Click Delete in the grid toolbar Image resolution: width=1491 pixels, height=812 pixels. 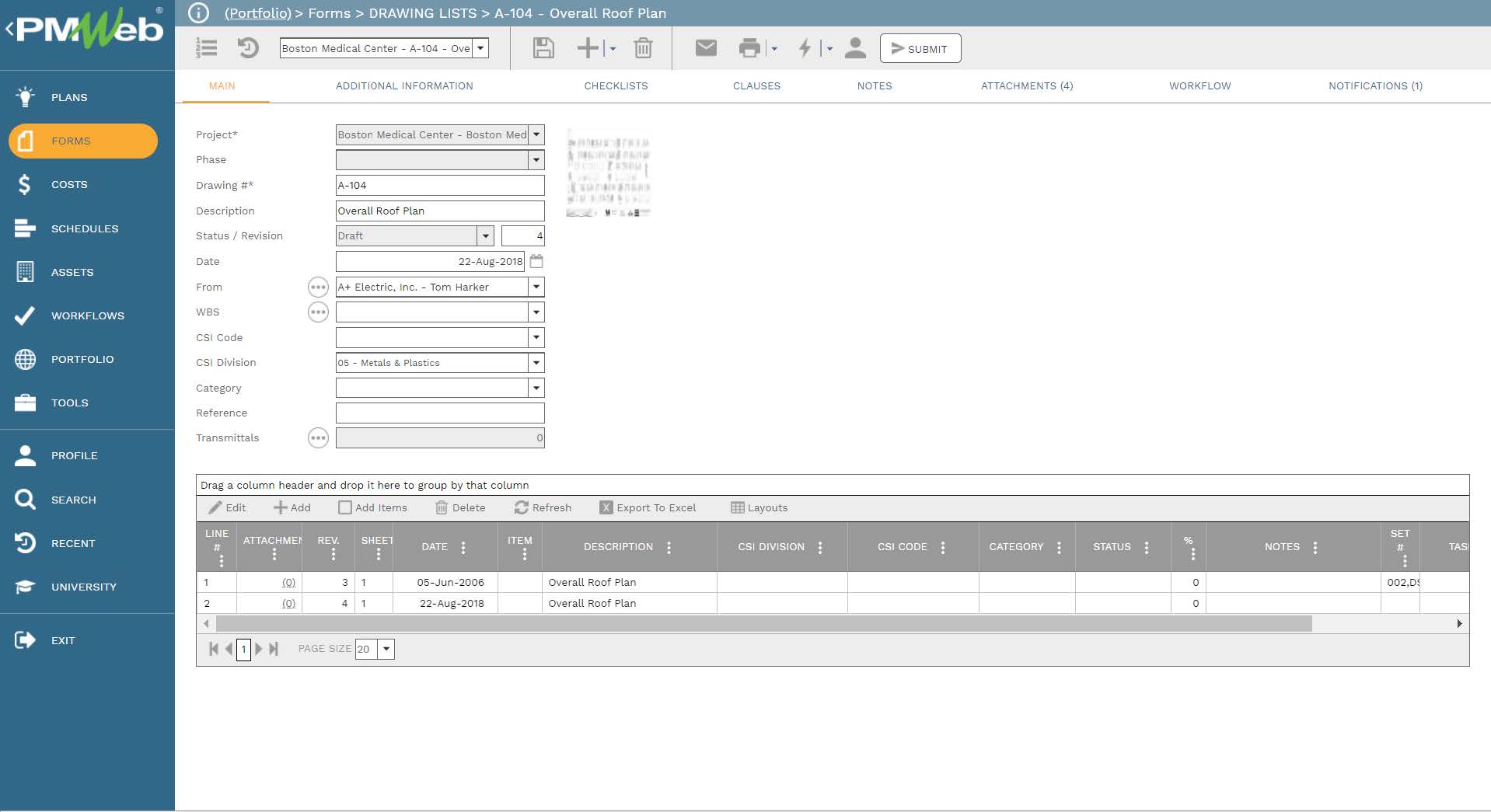(460, 507)
